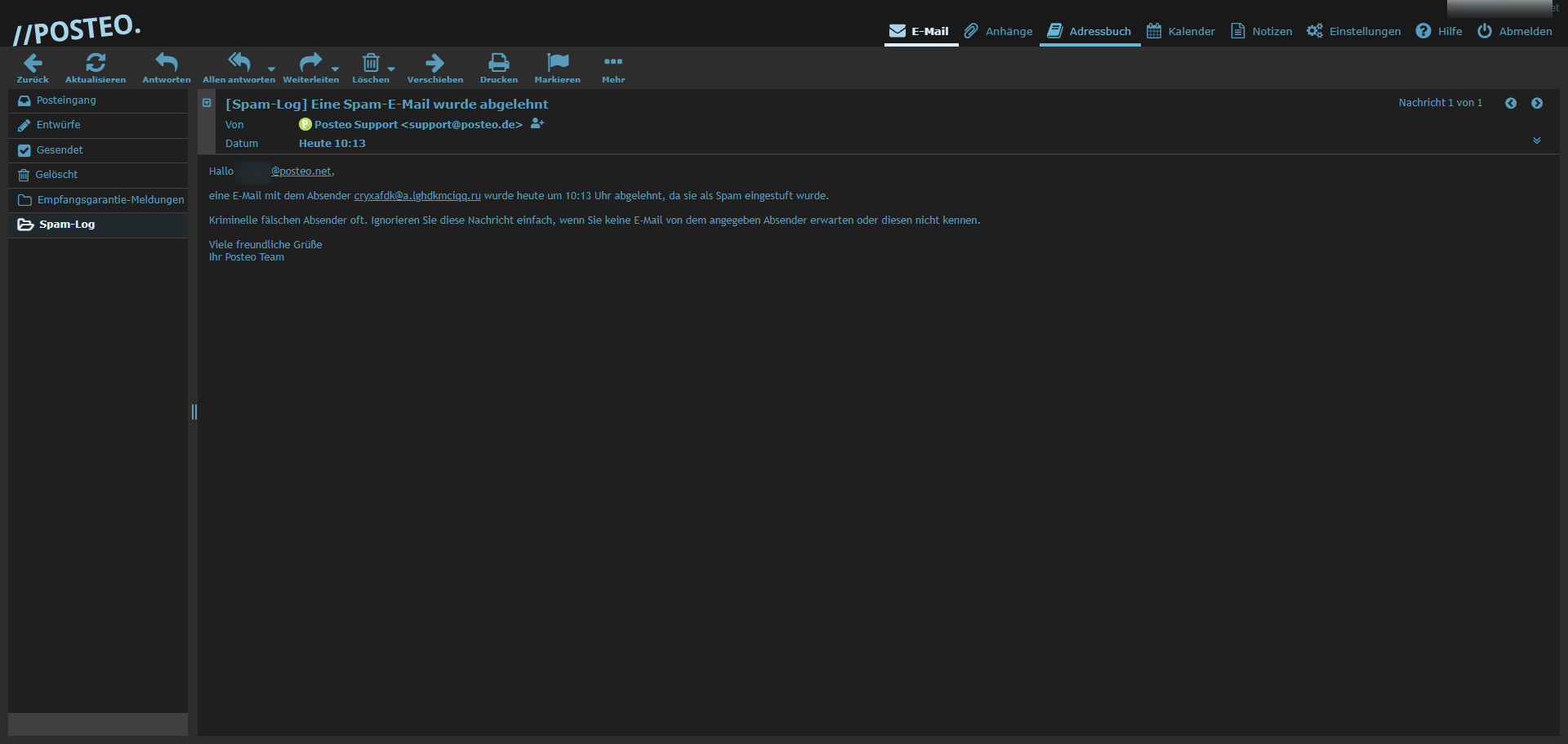The width and height of the screenshot is (1568, 744).
Task: Expand the Allen antworten dropdown arrow
Action: 271,69
